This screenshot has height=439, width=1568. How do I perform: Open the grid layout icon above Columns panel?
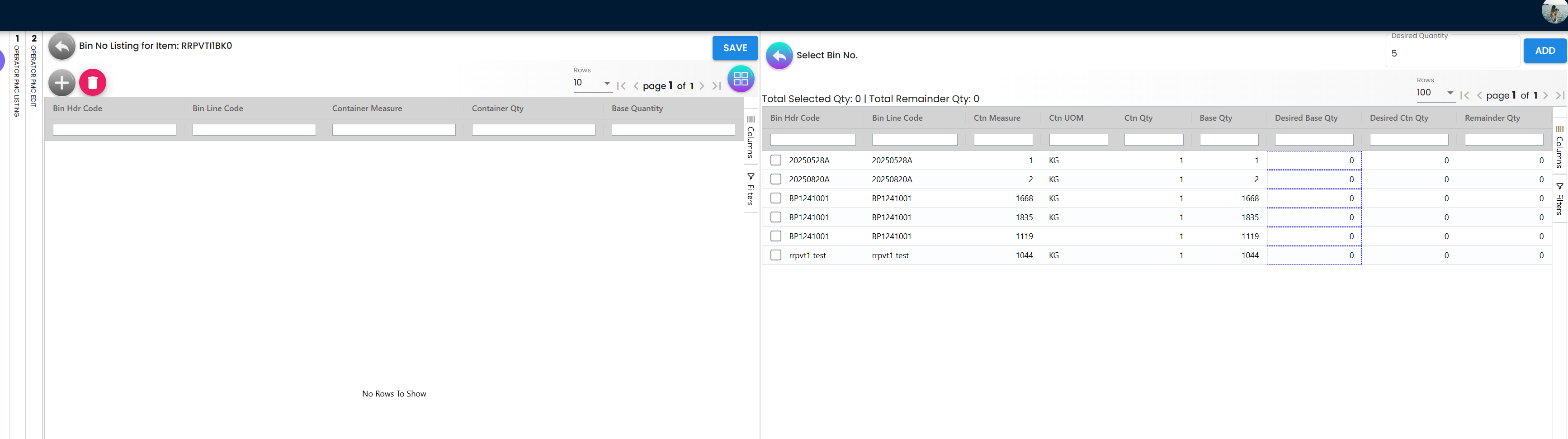coord(741,79)
